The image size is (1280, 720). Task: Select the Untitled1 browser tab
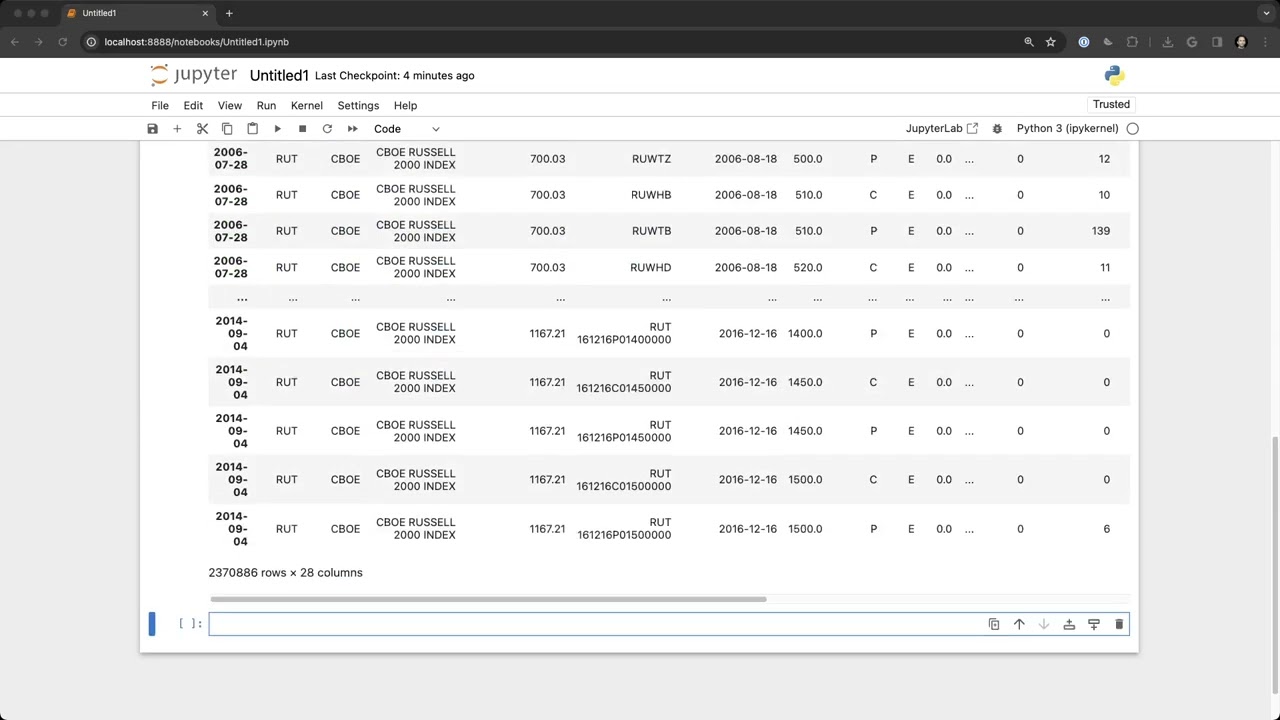click(138, 13)
